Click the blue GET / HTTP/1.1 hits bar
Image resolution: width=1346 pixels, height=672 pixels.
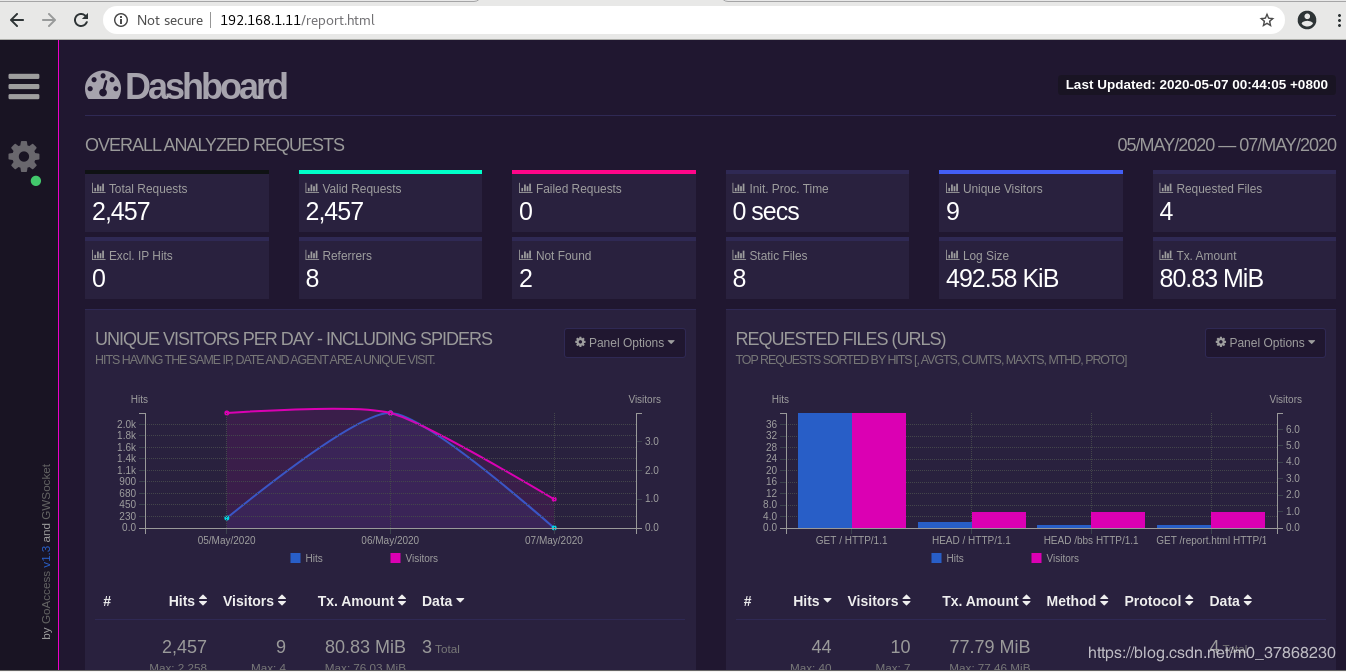click(824, 470)
